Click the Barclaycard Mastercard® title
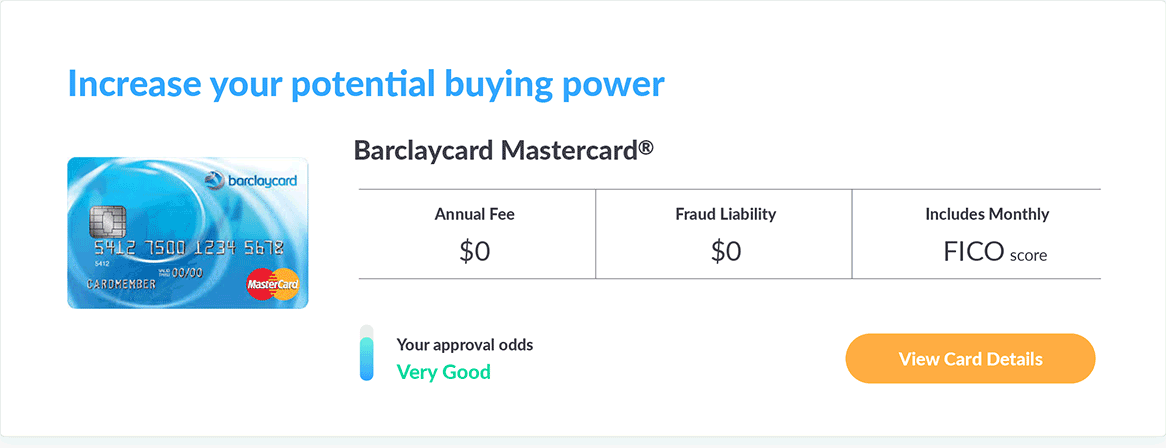The height and width of the screenshot is (448, 1166). pos(503,150)
